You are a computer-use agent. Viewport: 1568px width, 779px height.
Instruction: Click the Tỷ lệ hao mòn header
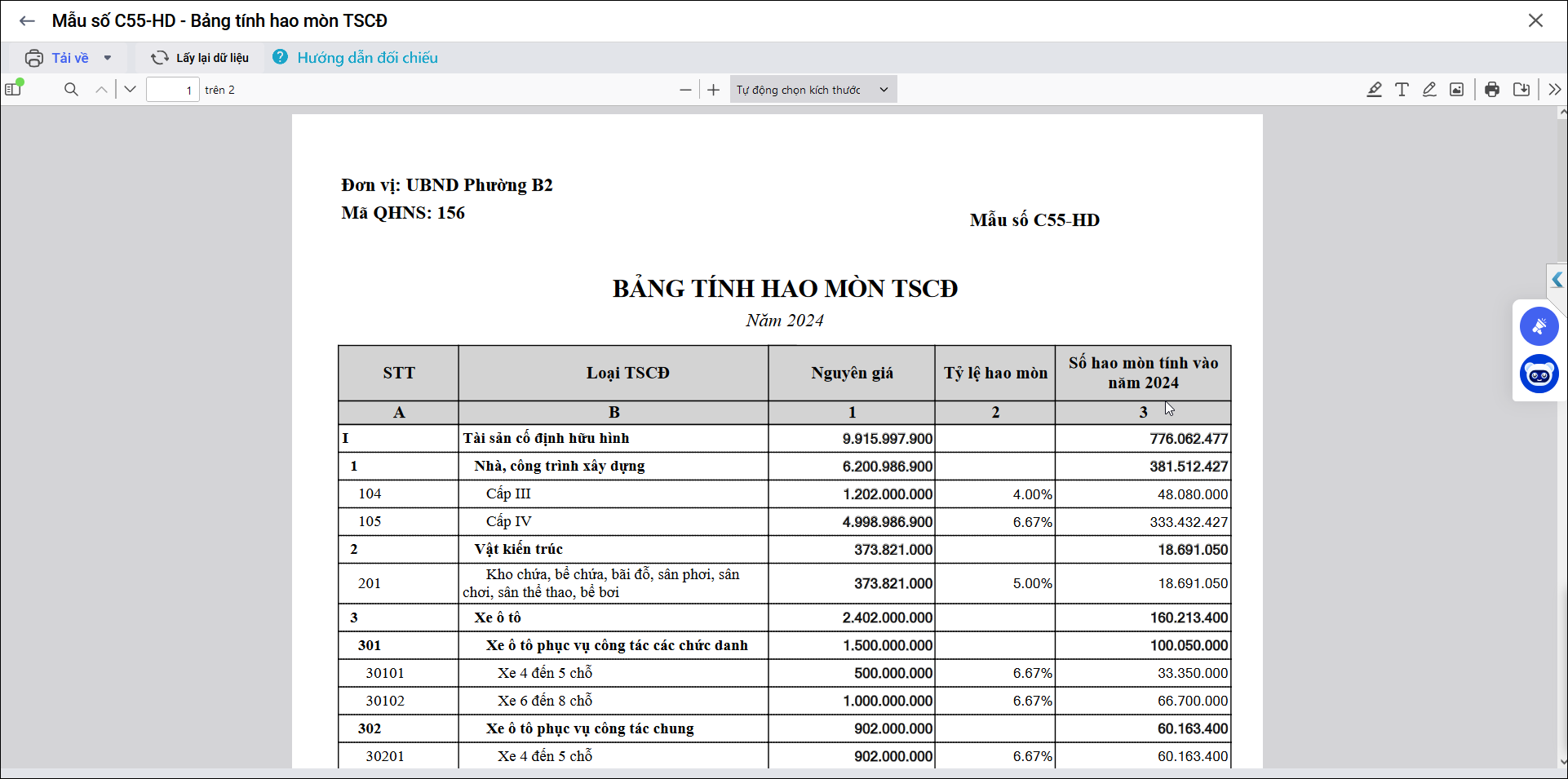(995, 373)
